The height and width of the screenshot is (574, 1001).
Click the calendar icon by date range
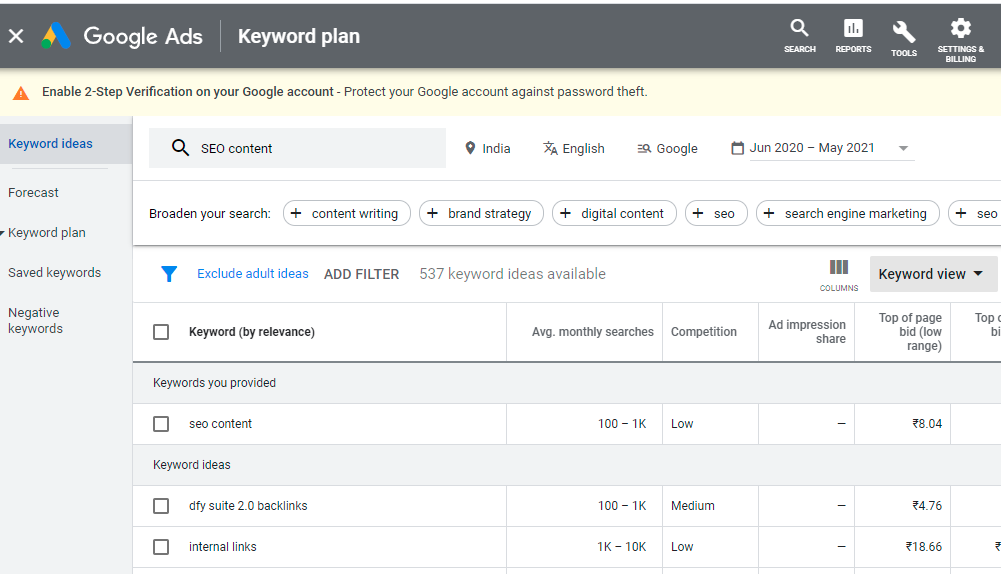tap(737, 148)
